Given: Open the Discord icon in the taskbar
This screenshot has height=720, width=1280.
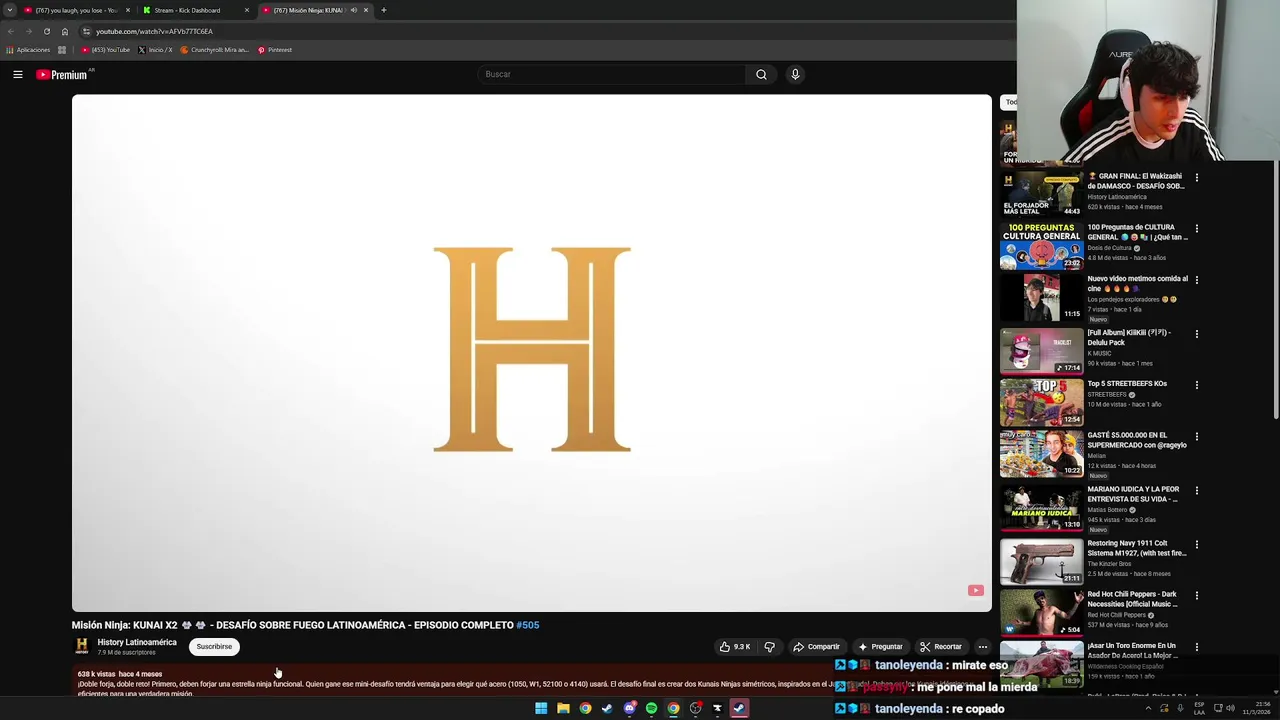Looking at the screenshot, I should click(629, 708).
